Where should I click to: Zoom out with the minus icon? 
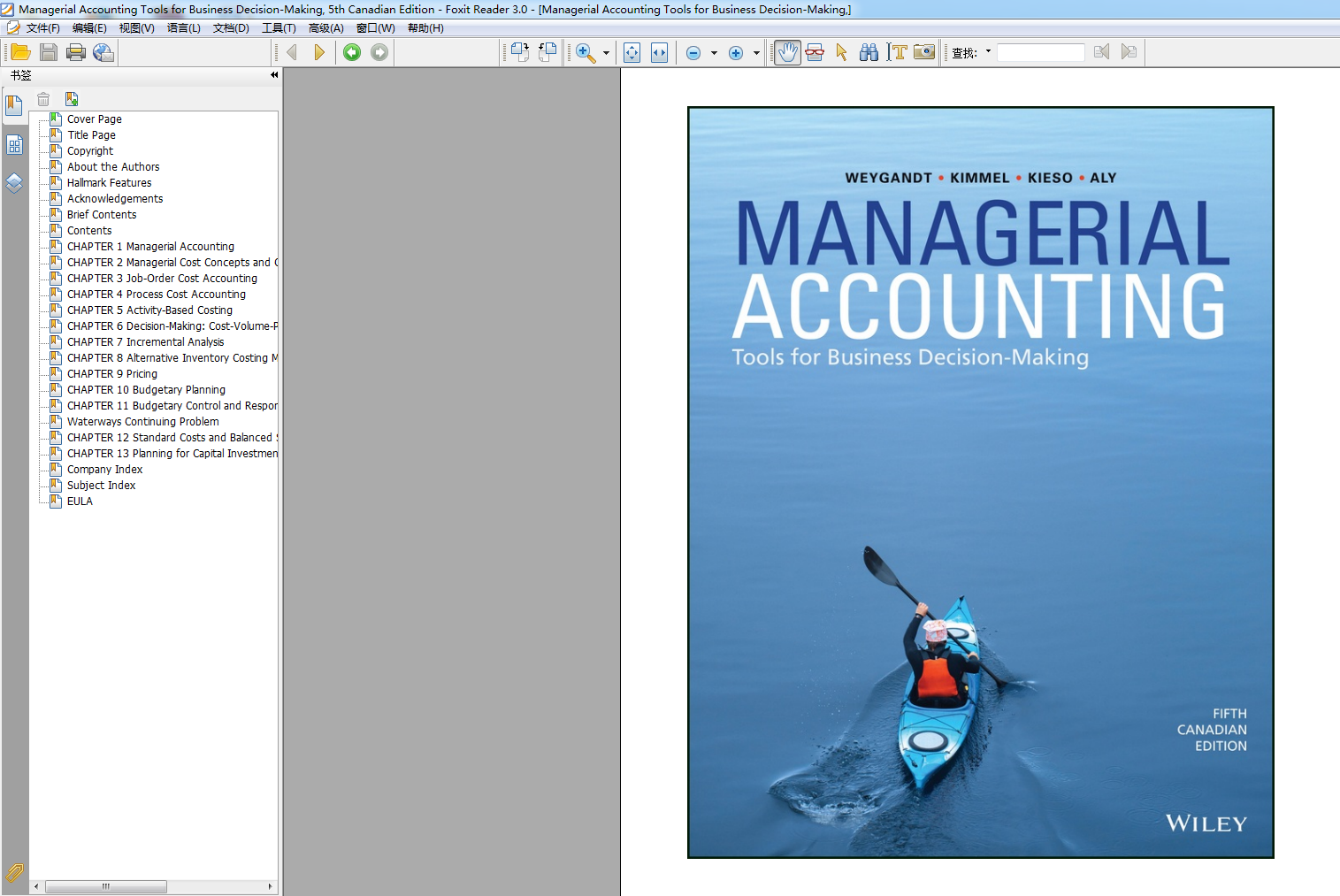click(693, 53)
